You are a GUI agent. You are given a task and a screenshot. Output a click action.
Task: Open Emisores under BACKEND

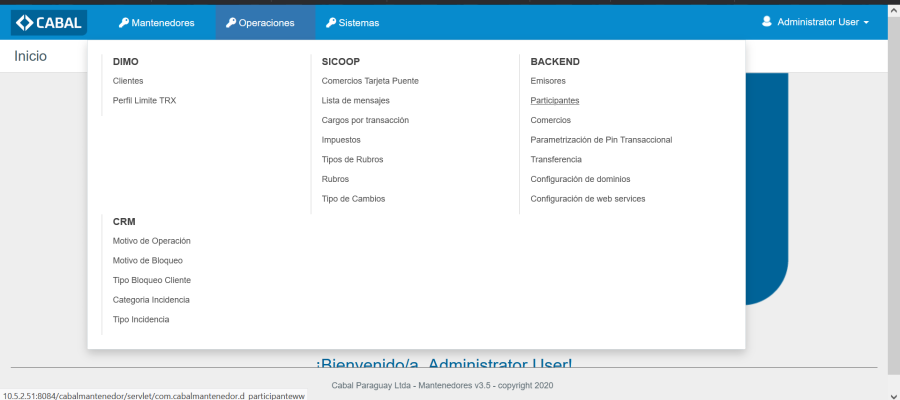click(x=548, y=81)
